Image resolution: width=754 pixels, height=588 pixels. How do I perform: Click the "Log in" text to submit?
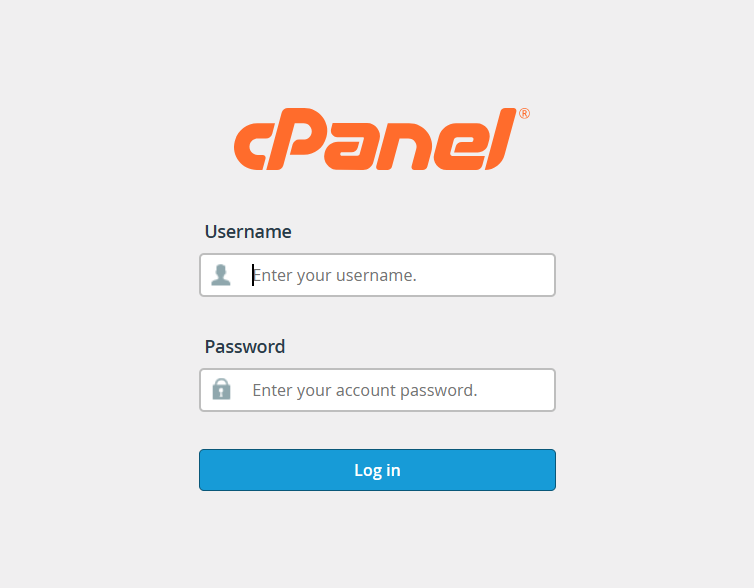pos(377,470)
